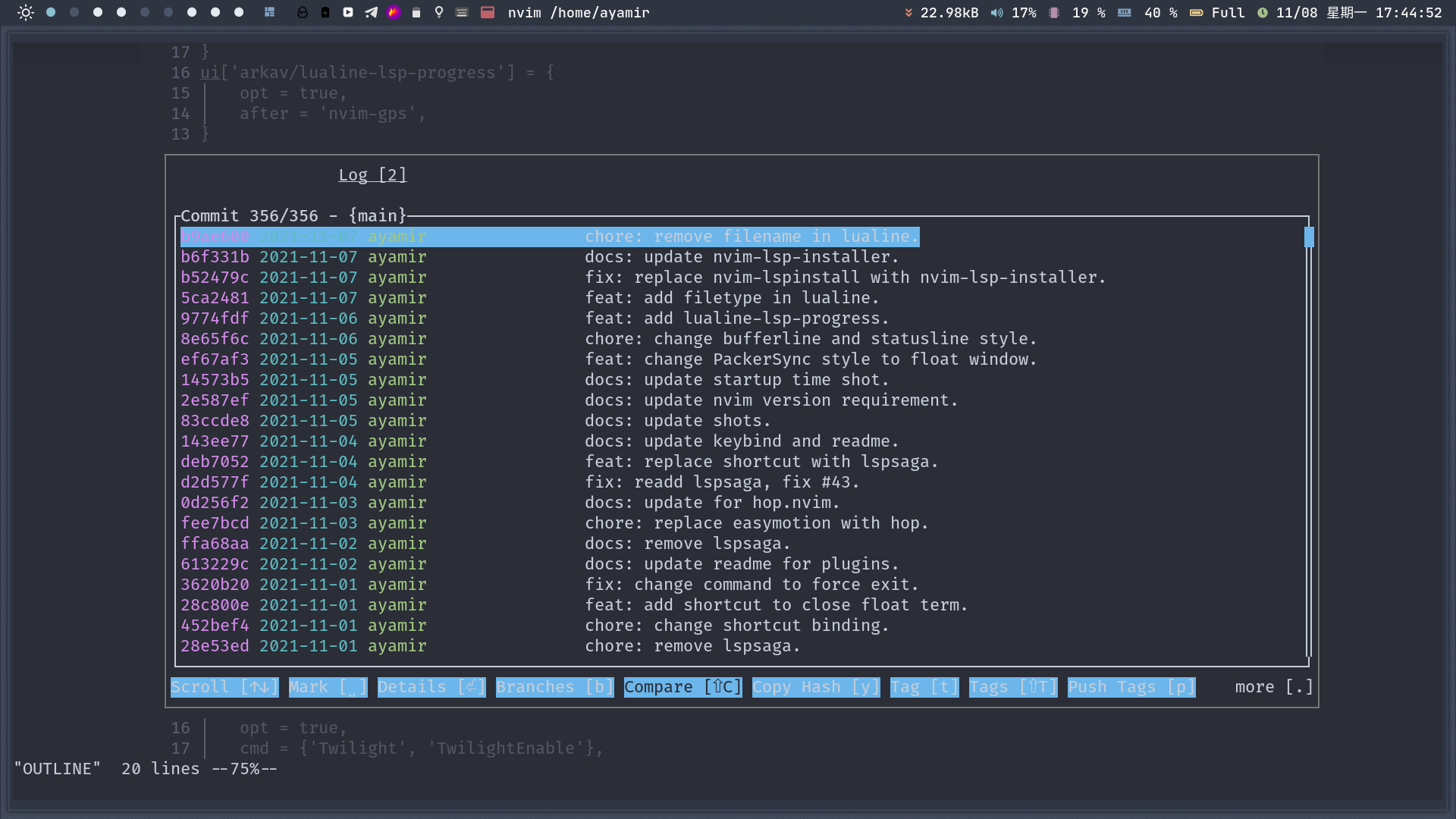This screenshot has width=1456, height=819.
Task: Click the commit list scrollbar thumb
Action: (x=1309, y=237)
